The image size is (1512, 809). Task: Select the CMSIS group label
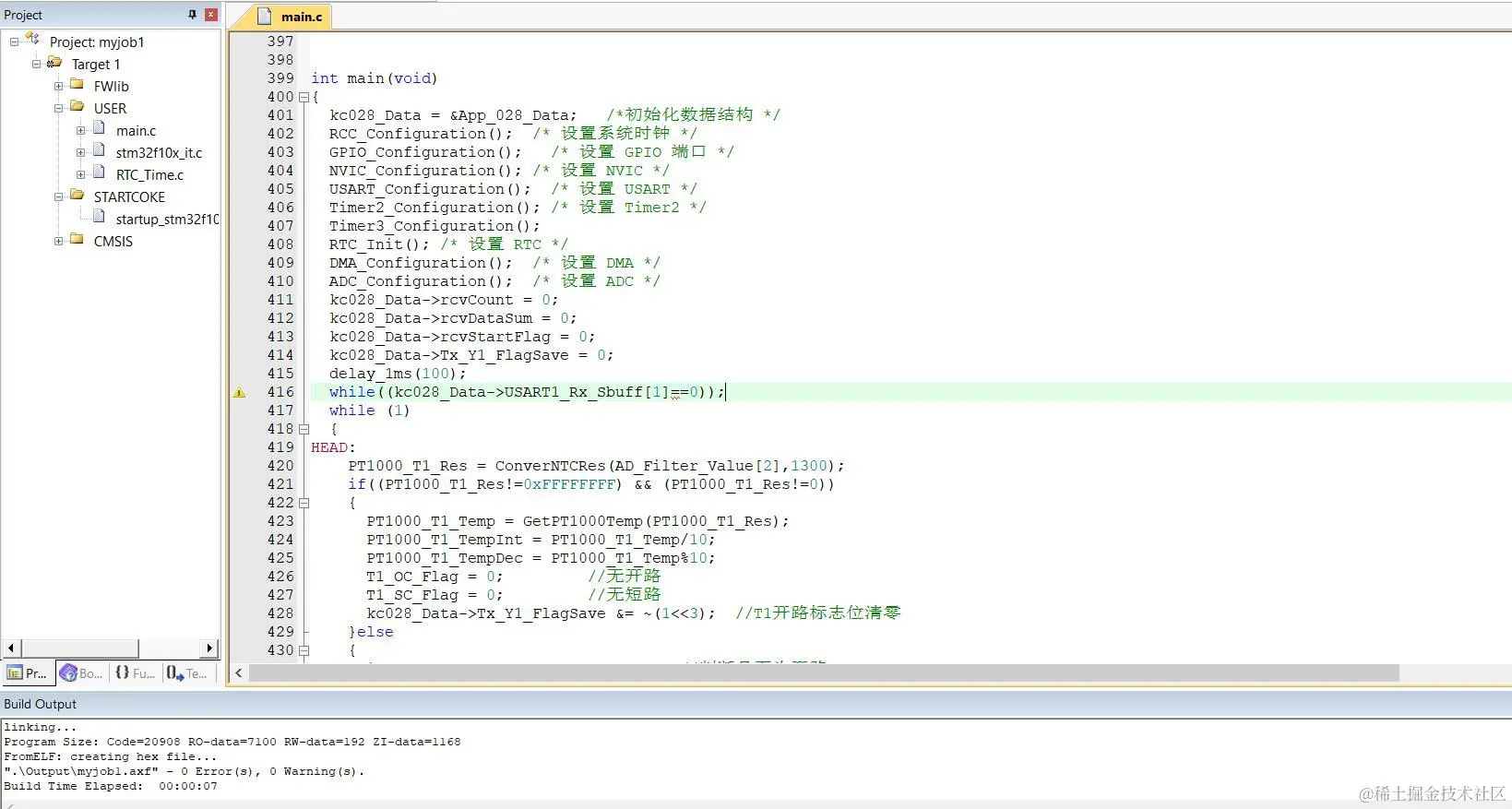tap(113, 242)
